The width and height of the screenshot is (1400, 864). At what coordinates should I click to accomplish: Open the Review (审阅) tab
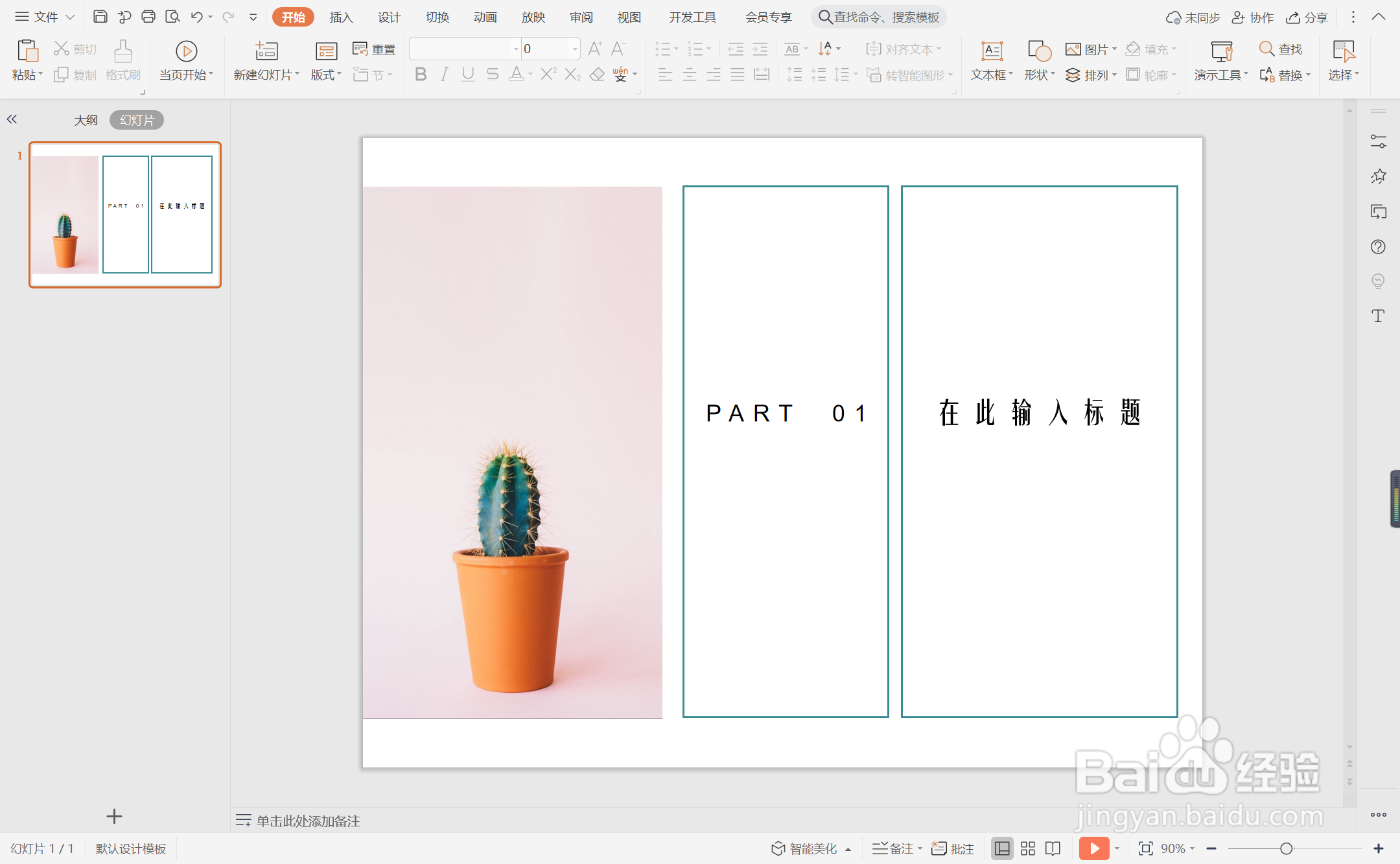(x=581, y=17)
